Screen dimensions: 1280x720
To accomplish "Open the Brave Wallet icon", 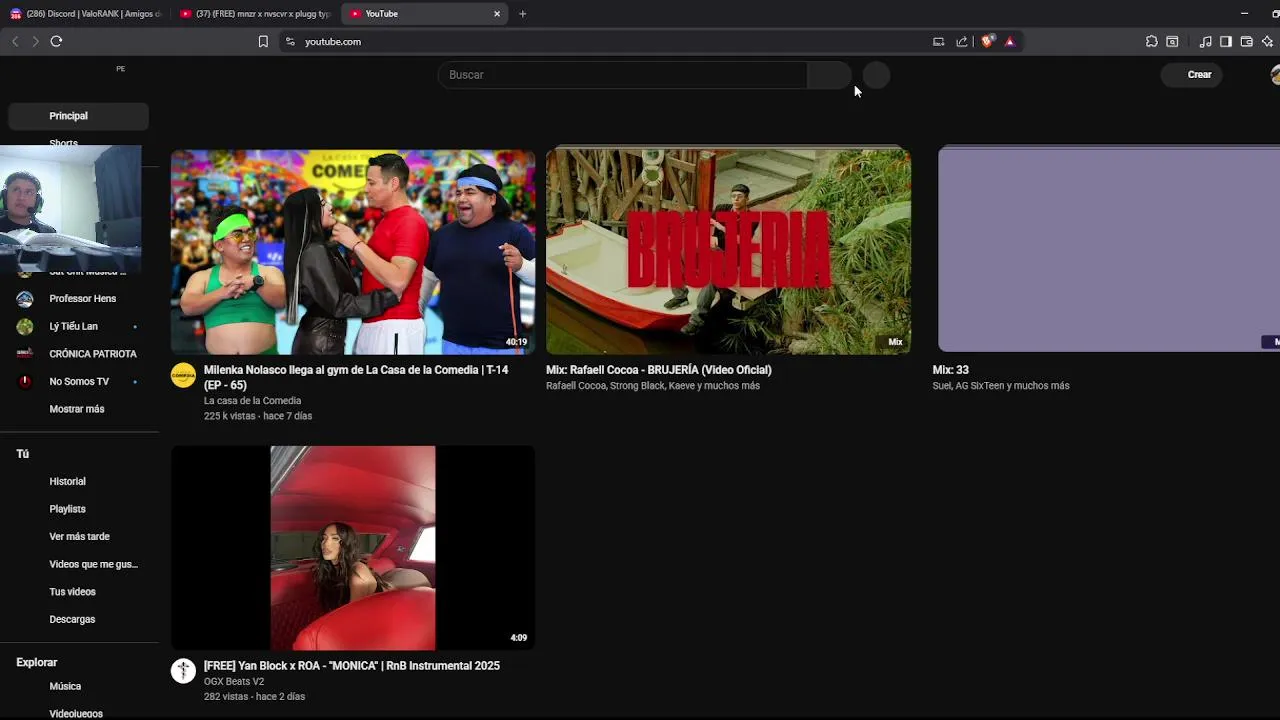I will [x=1247, y=41].
